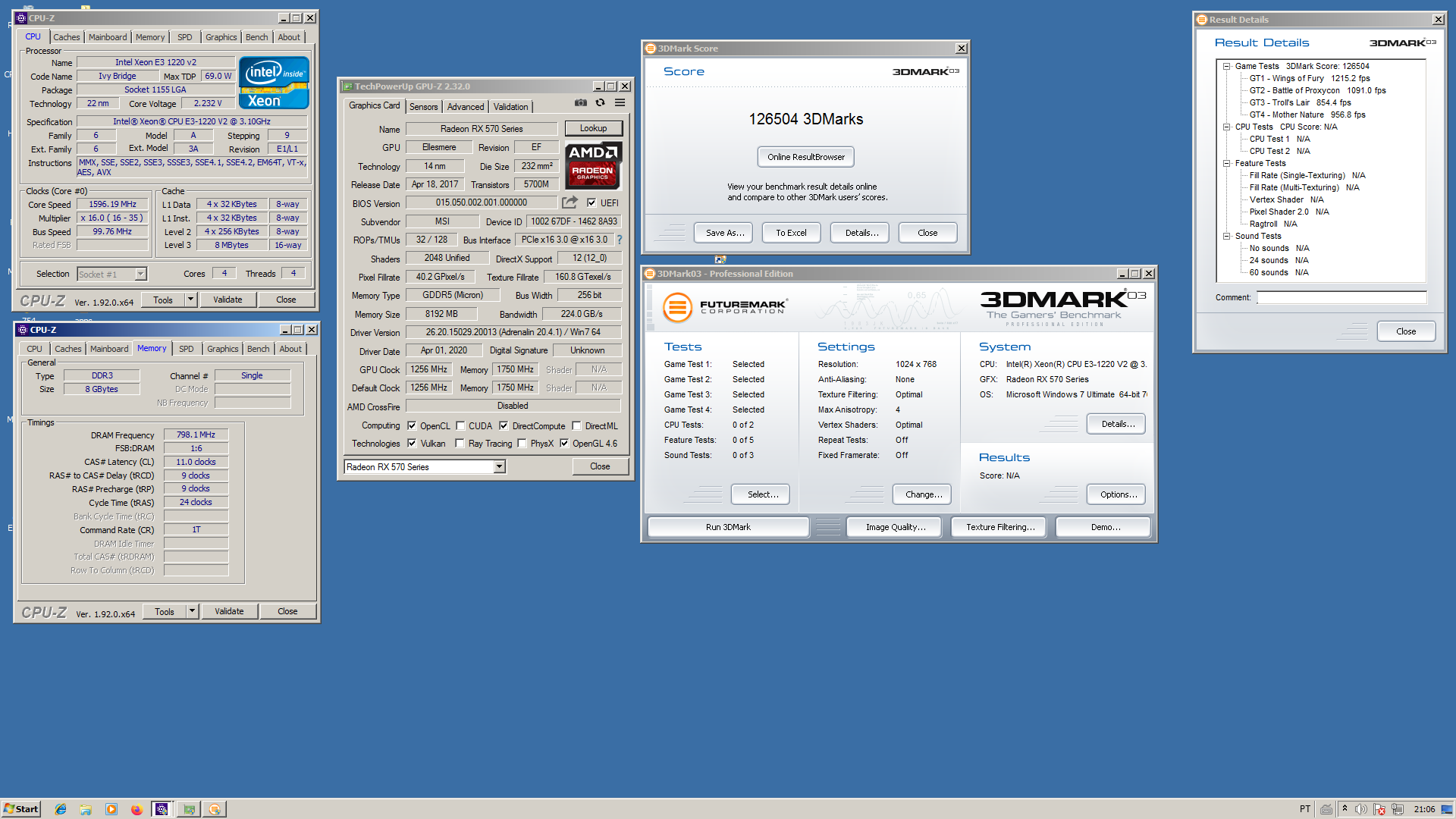This screenshot has width=1456, height=819.
Task: Toggle the OpenGL 4.6 checkbox
Action: (x=564, y=443)
